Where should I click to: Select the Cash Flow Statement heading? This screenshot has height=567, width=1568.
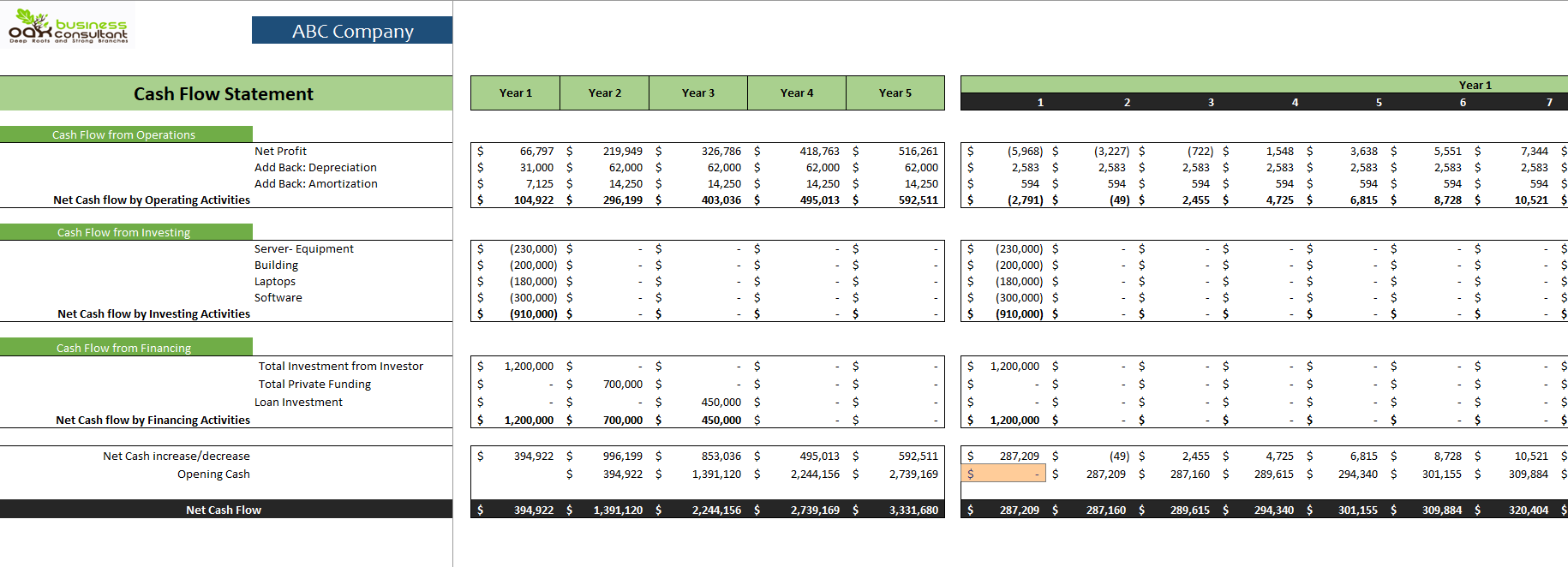point(224,93)
